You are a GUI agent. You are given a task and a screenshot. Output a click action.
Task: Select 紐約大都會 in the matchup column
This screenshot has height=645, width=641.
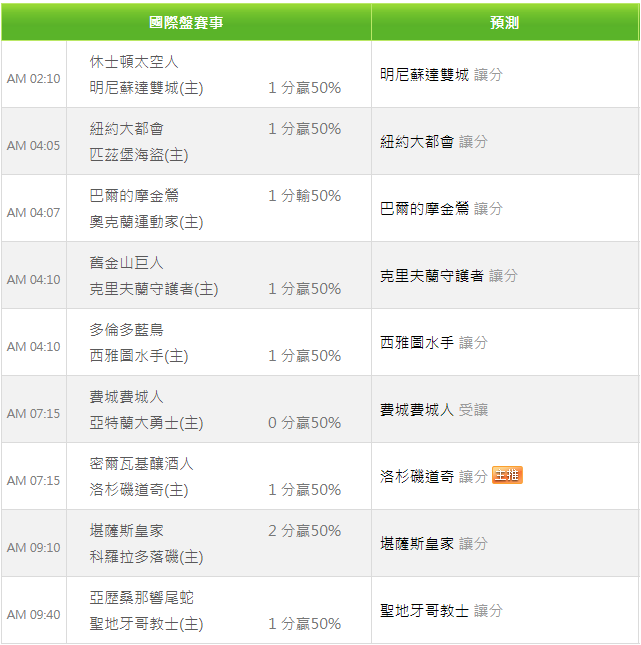point(127,129)
